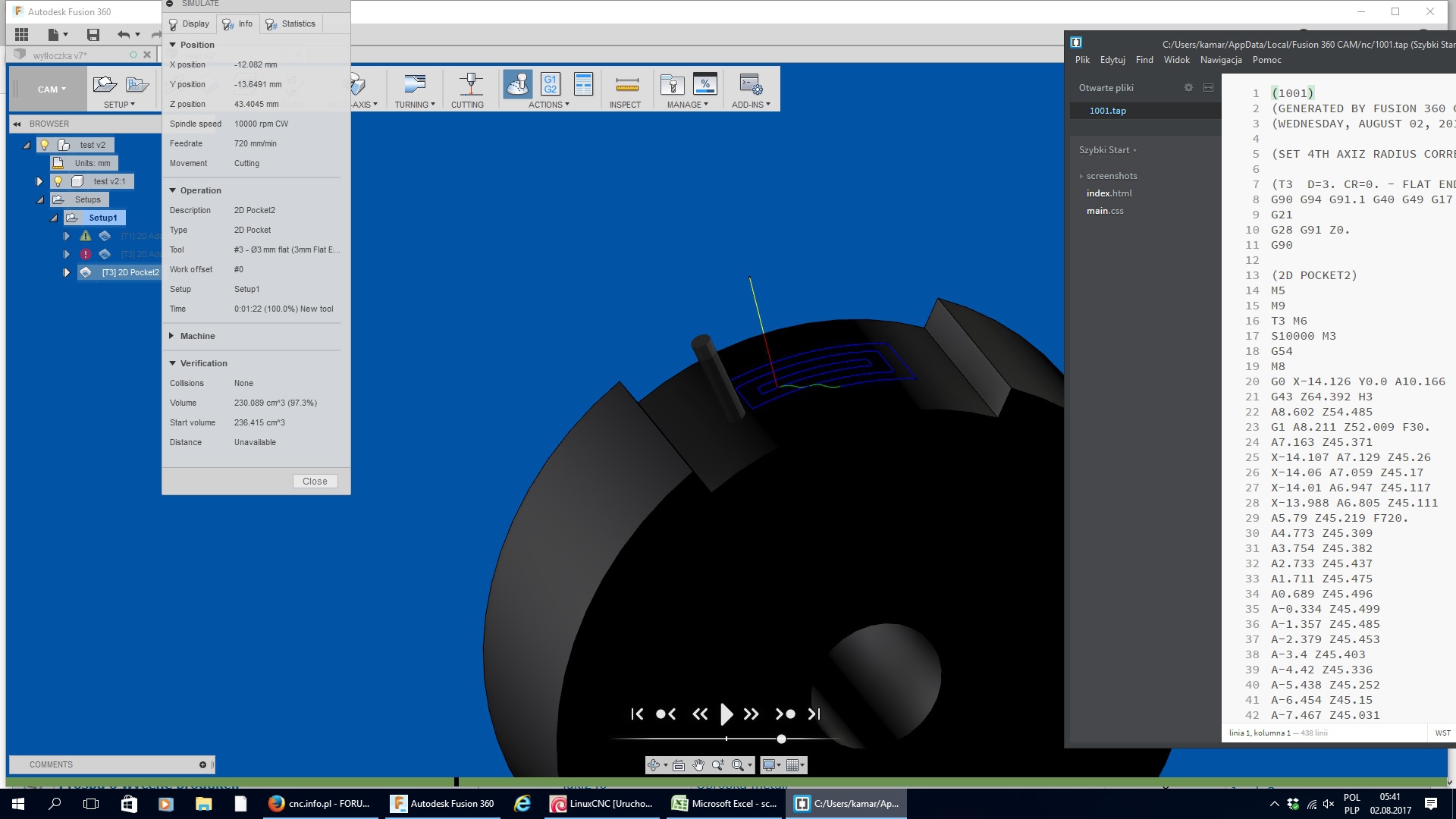Image resolution: width=1456 pixels, height=819 pixels.
Task: Toggle light bulb visibility of test v2:1
Action: point(58,181)
